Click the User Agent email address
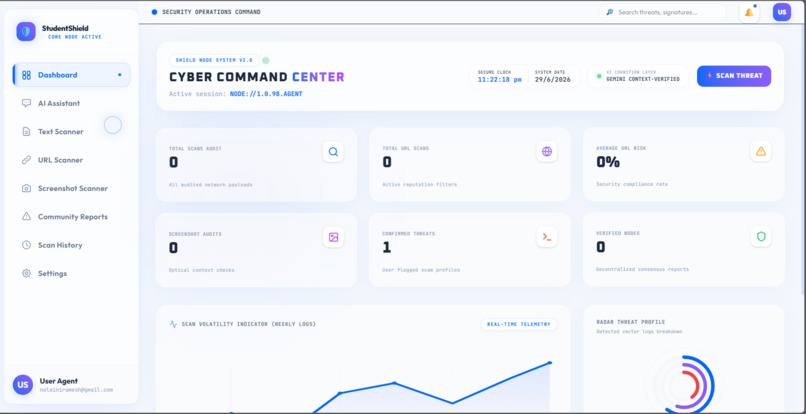The height and width of the screenshot is (414, 806). [x=76, y=390]
